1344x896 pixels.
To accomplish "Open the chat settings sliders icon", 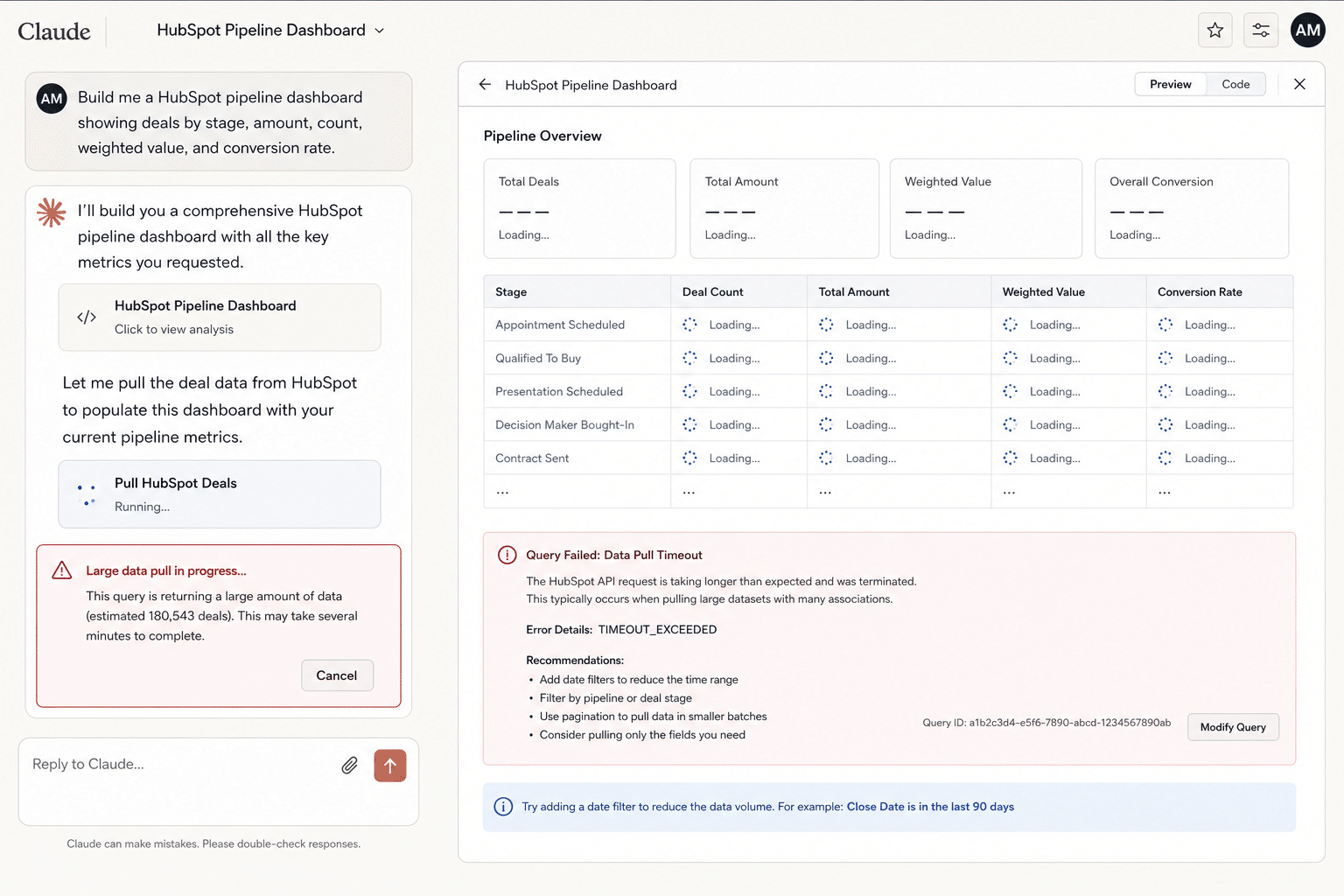I will pos(1261,31).
